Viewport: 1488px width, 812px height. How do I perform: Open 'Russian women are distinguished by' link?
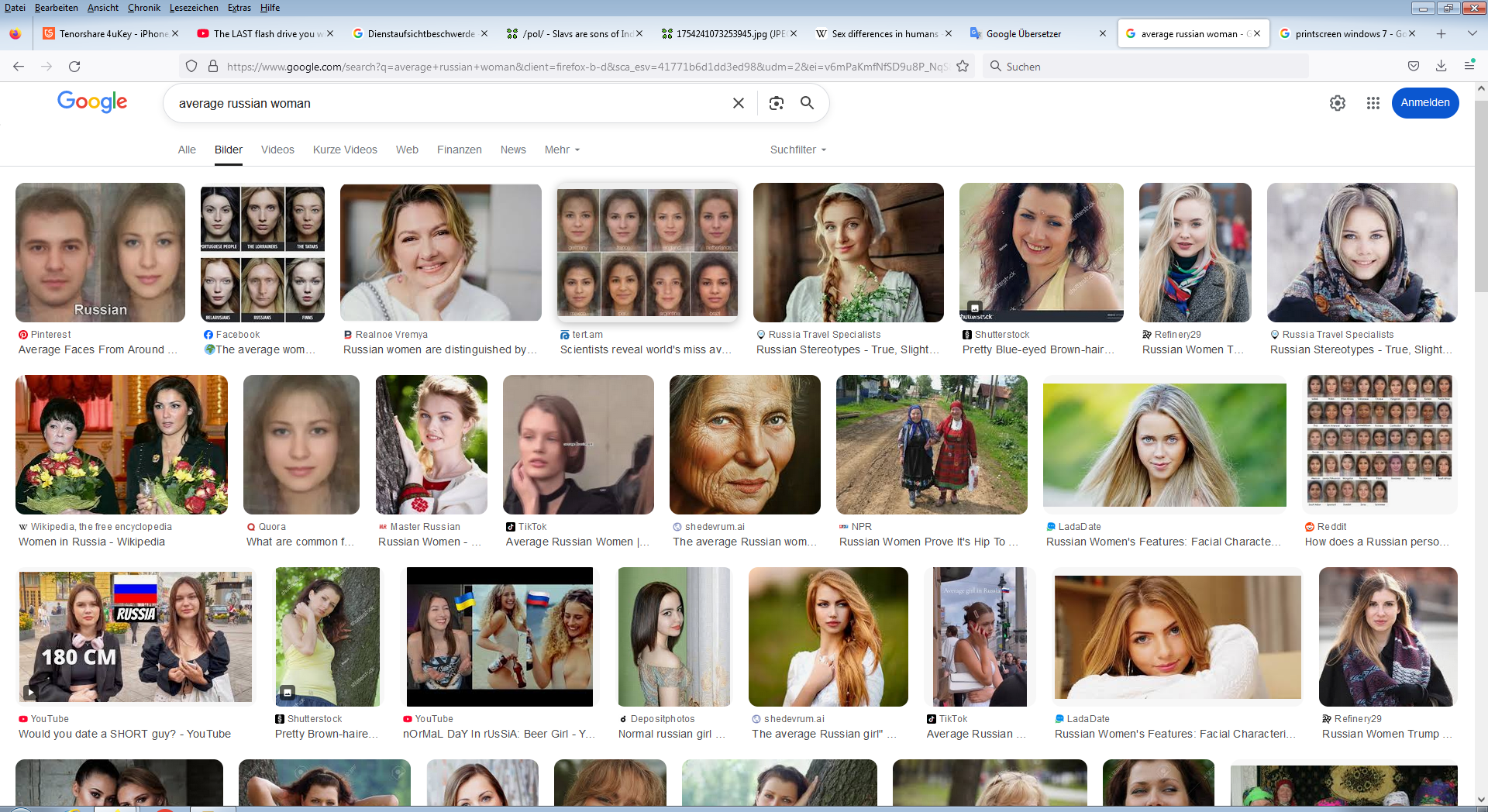pos(440,349)
